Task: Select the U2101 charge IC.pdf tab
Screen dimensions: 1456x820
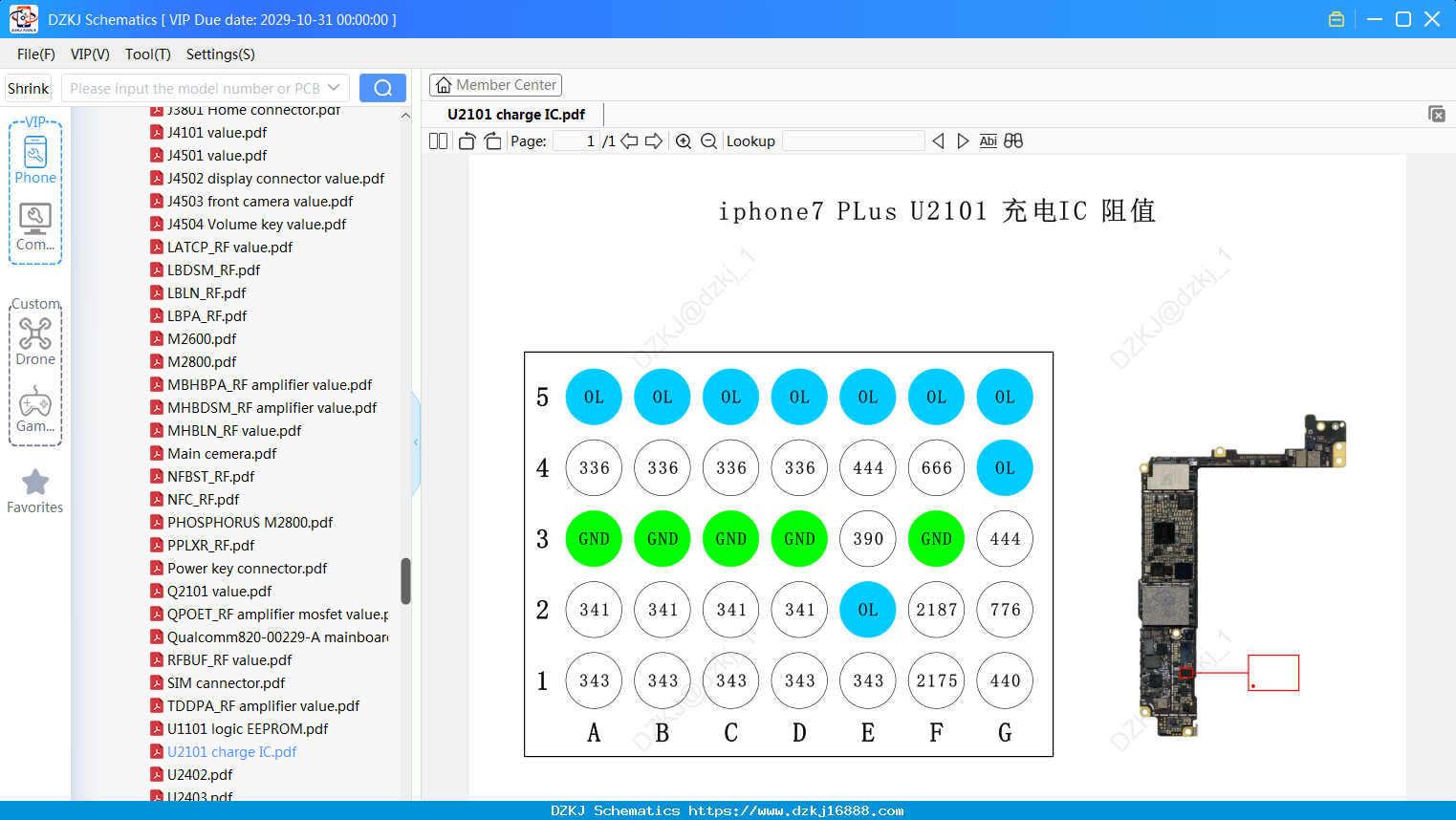Action: [x=516, y=115]
